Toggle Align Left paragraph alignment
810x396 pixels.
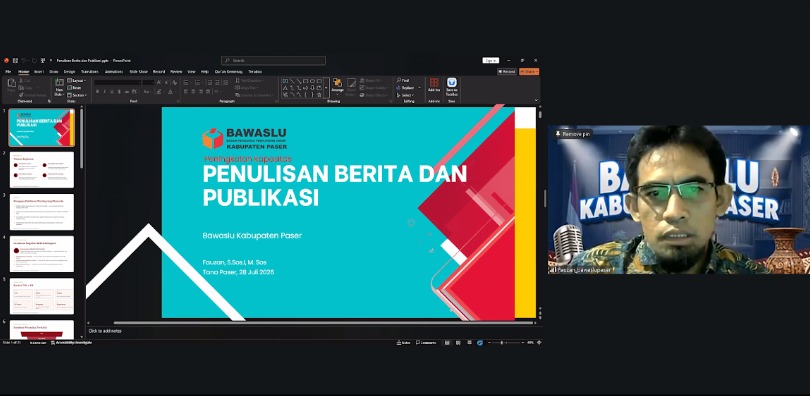(185, 91)
